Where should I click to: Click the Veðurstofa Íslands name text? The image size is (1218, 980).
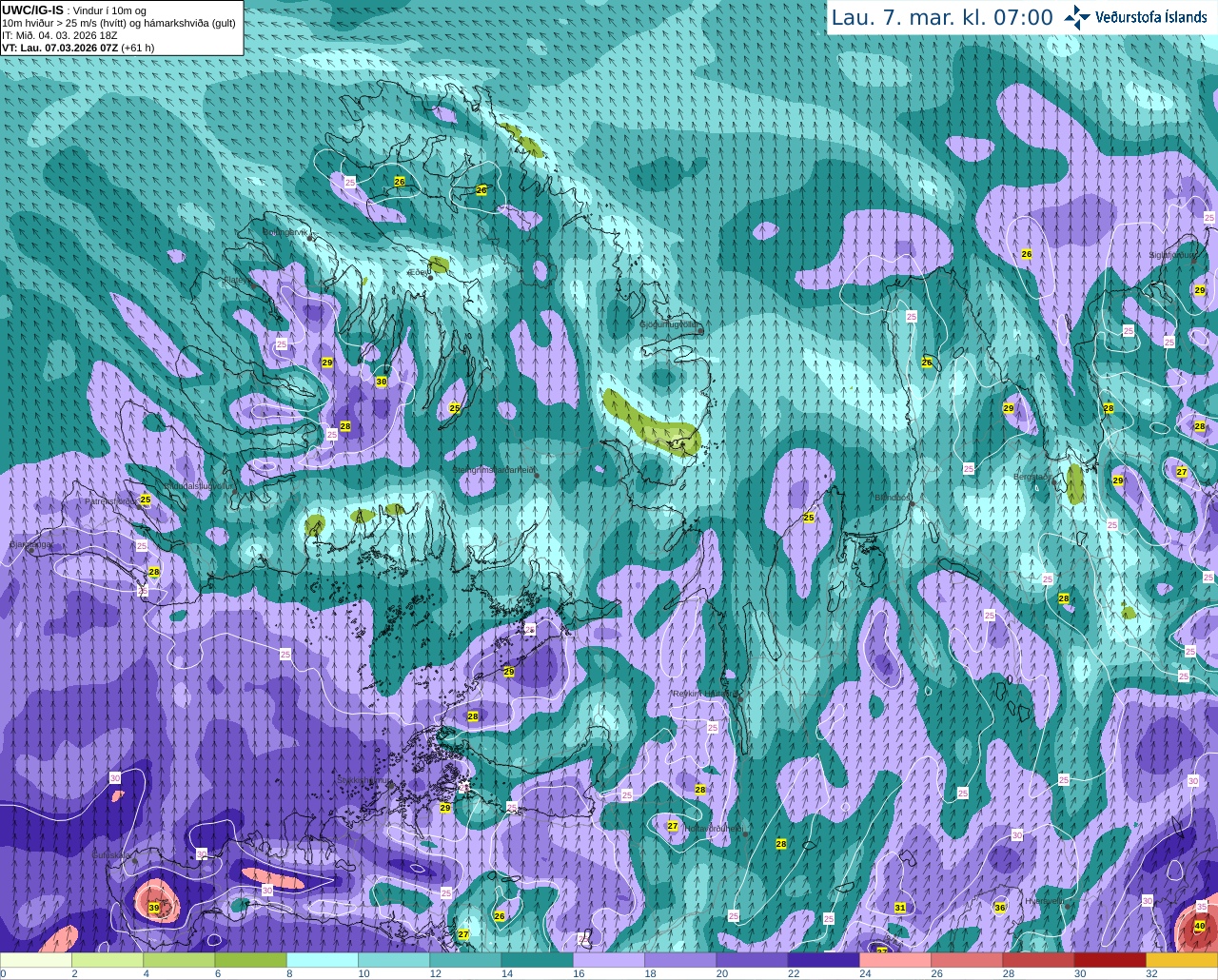pos(1151,17)
